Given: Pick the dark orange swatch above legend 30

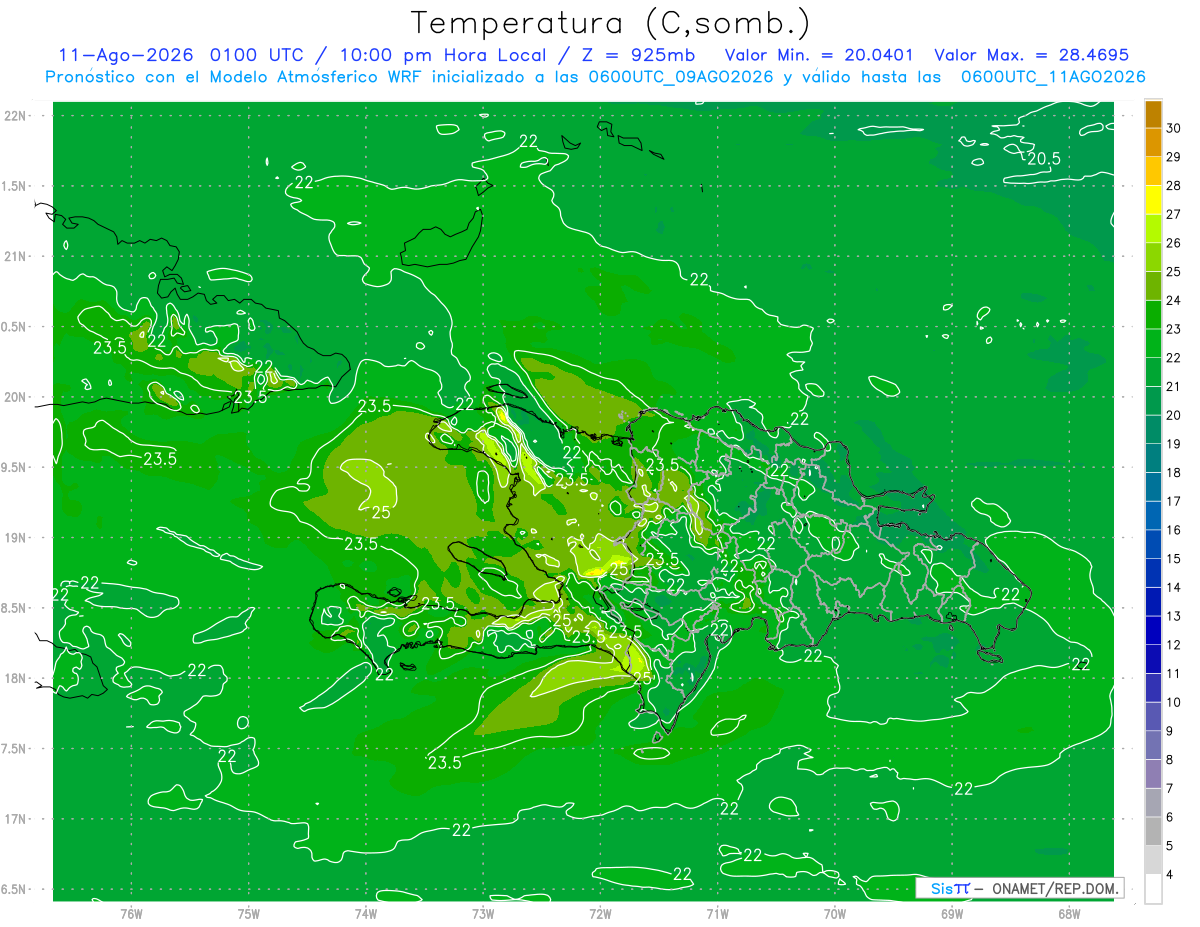Looking at the screenshot, I should (1153, 114).
